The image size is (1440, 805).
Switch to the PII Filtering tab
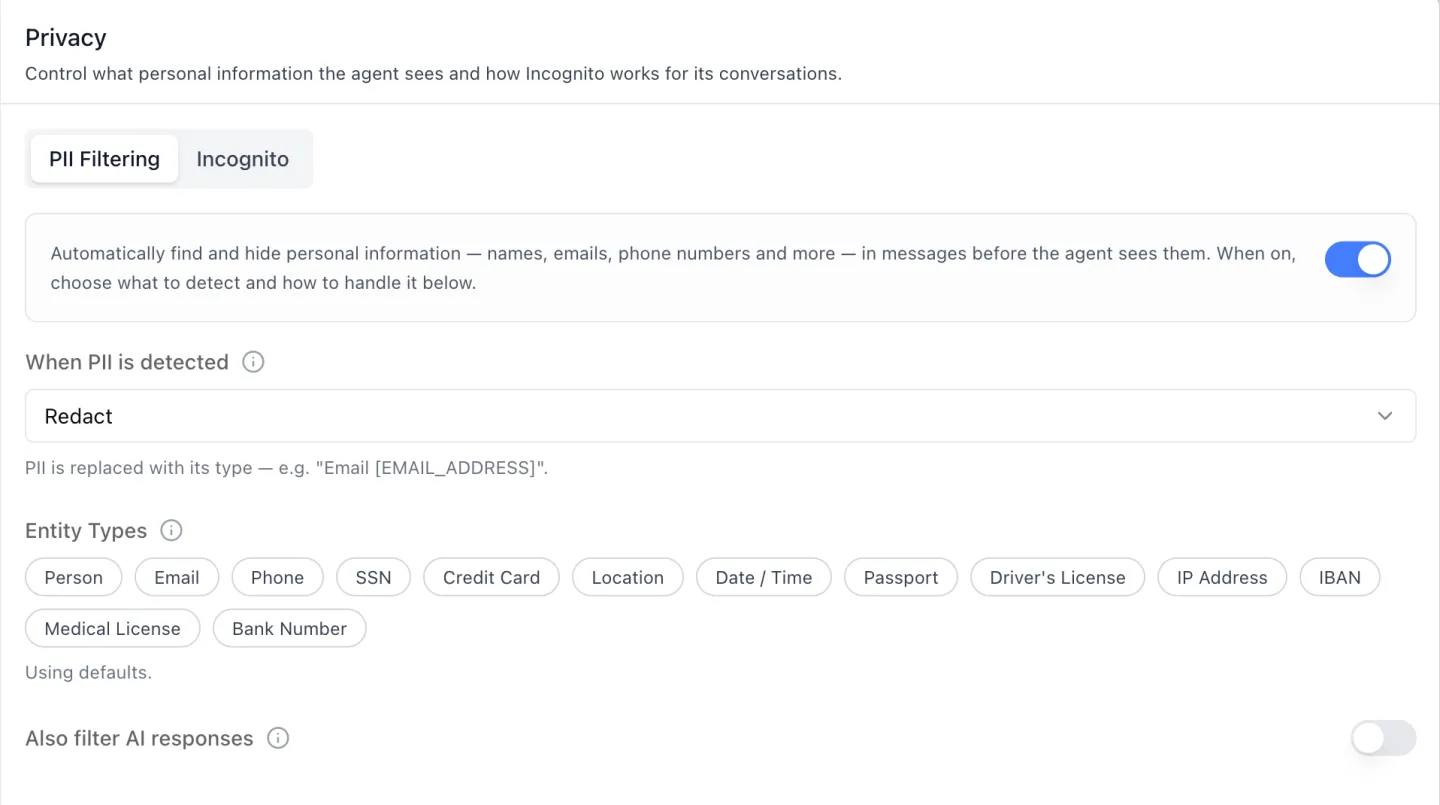point(105,159)
